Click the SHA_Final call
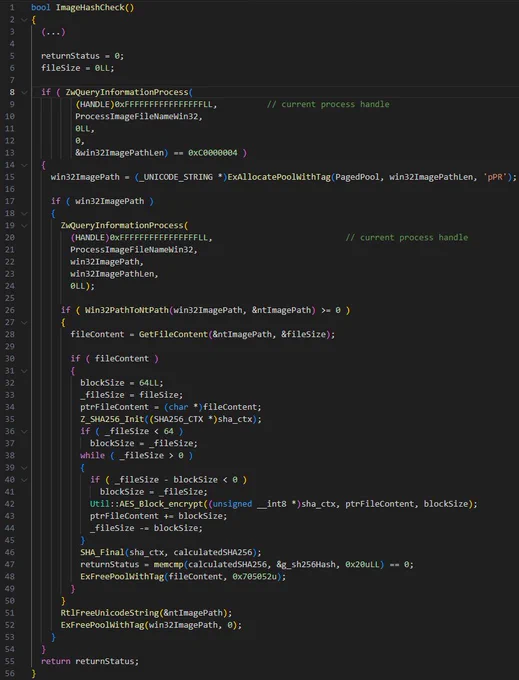 click(x=102, y=552)
